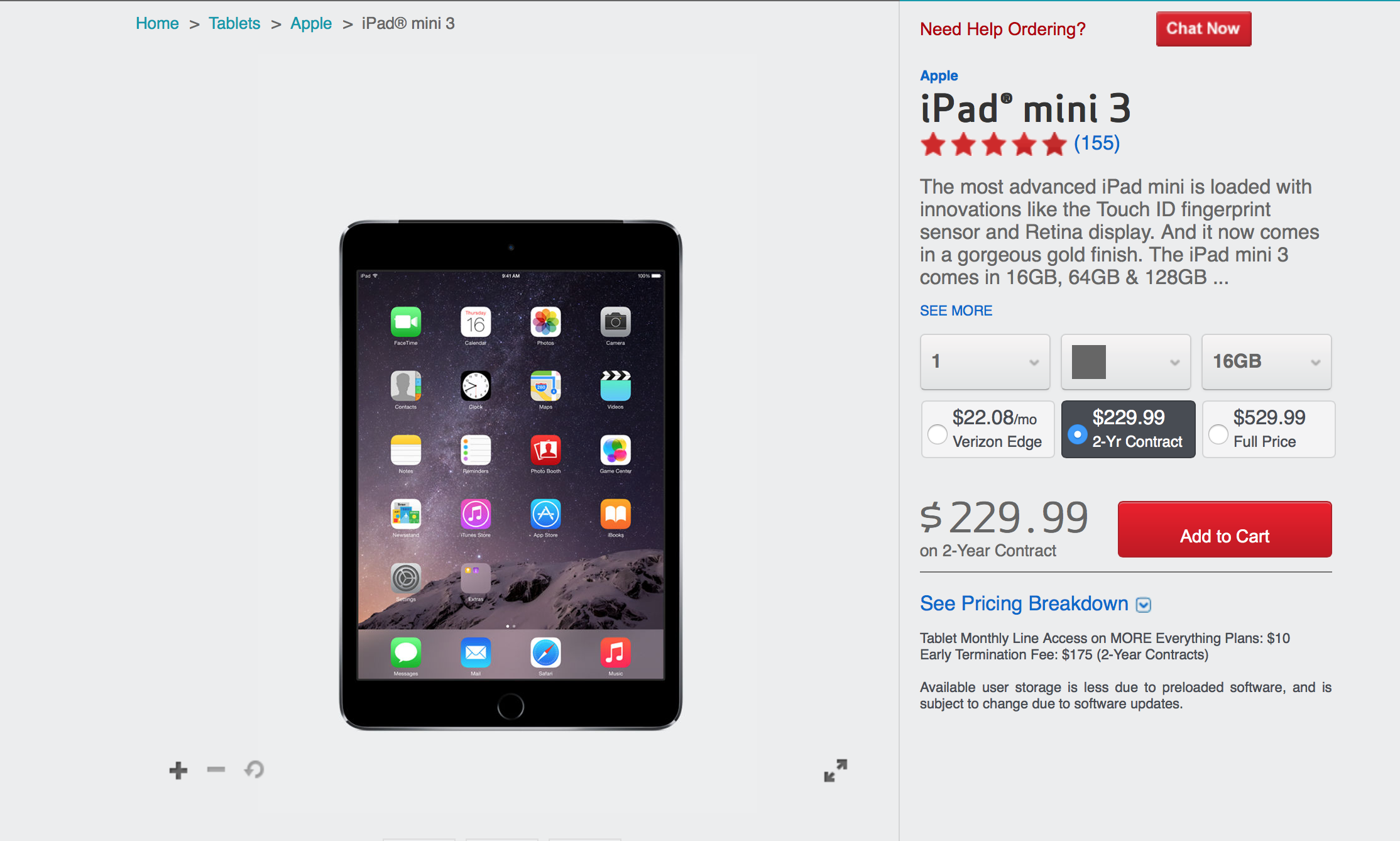1400x841 pixels.
Task: Open the color selection dropdown
Action: click(x=1125, y=361)
